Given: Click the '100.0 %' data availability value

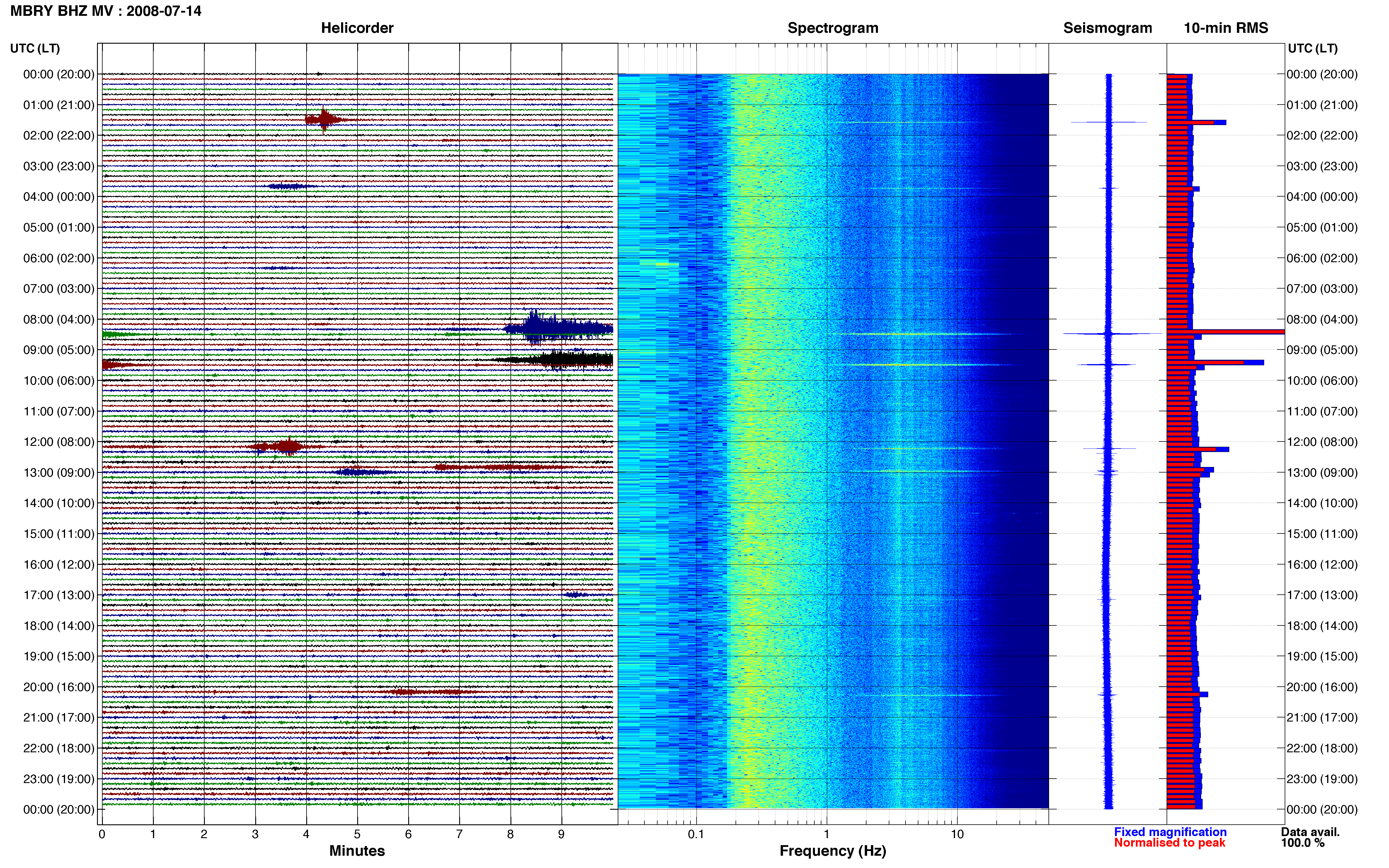Looking at the screenshot, I should [1302, 843].
